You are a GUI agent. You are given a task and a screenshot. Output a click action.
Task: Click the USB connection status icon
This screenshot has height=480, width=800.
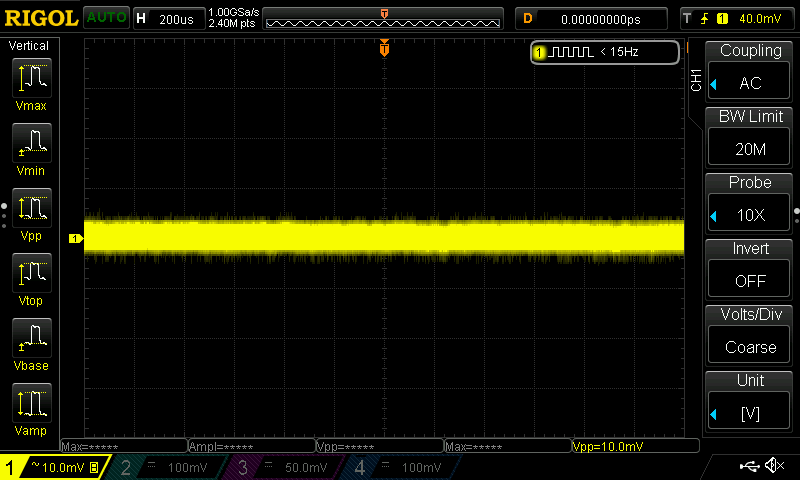(749, 467)
